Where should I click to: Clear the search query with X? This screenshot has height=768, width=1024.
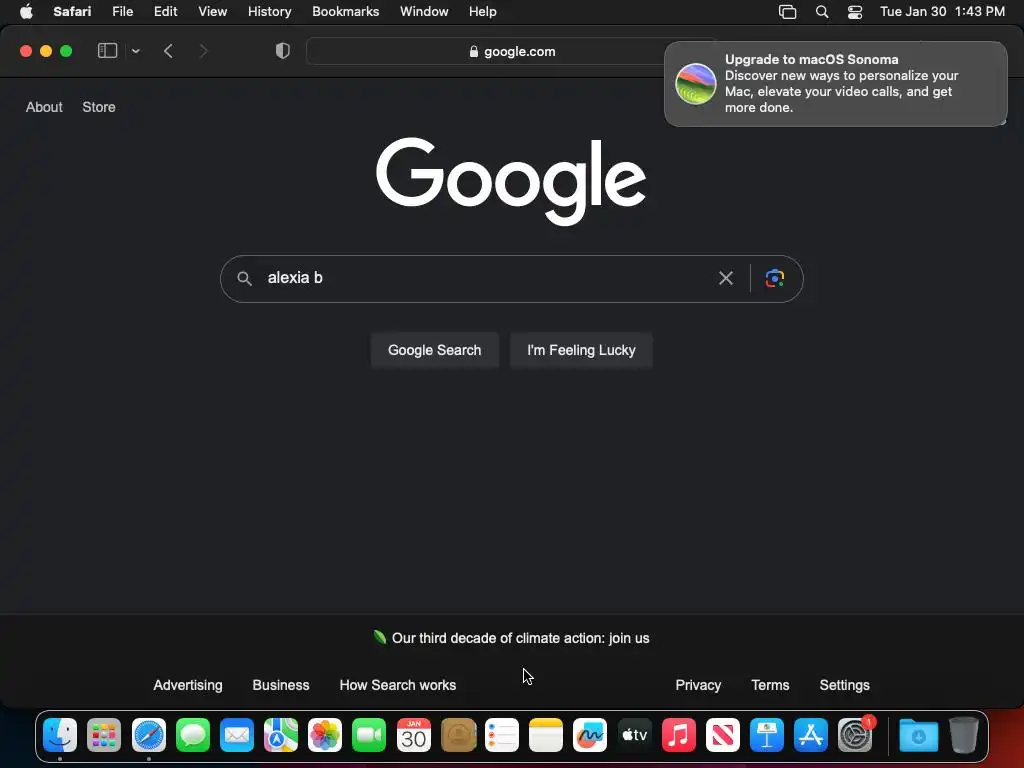coord(726,278)
